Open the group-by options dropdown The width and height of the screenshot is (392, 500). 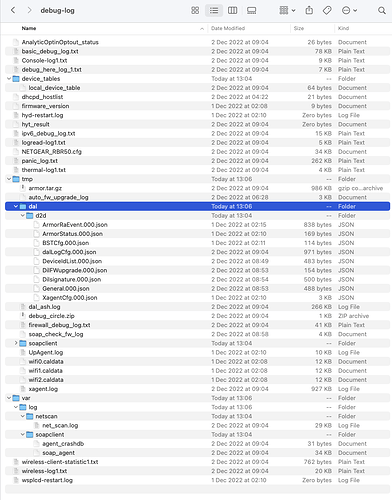pyautogui.click(x=287, y=10)
